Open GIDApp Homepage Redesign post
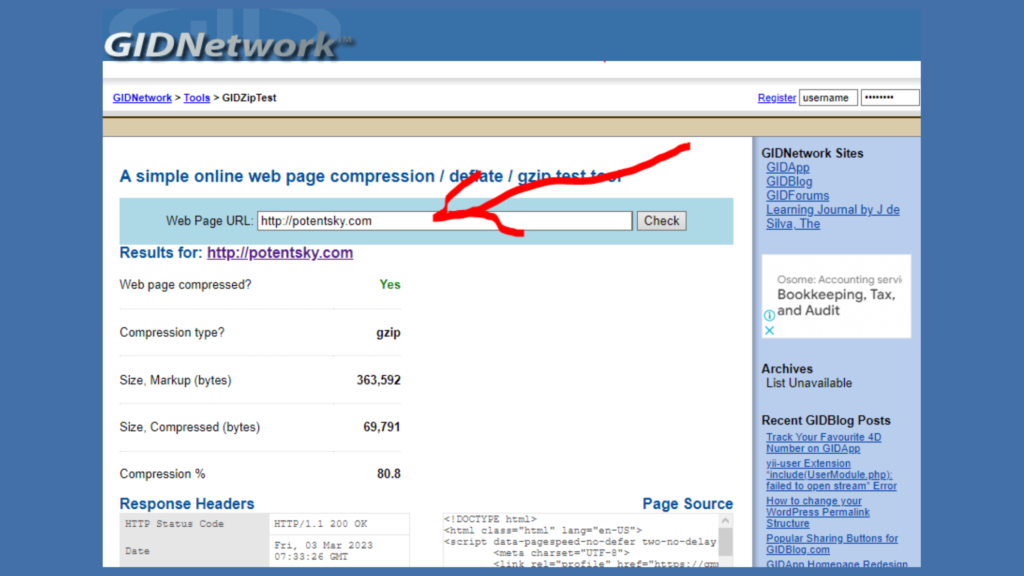This screenshot has height=576, width=1024. click(x=837, y=564)
